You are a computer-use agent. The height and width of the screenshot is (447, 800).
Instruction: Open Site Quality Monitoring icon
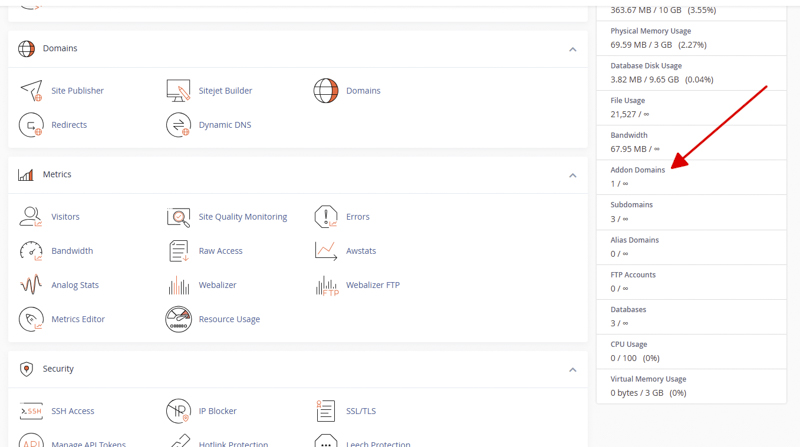click(x=179, y=216)
